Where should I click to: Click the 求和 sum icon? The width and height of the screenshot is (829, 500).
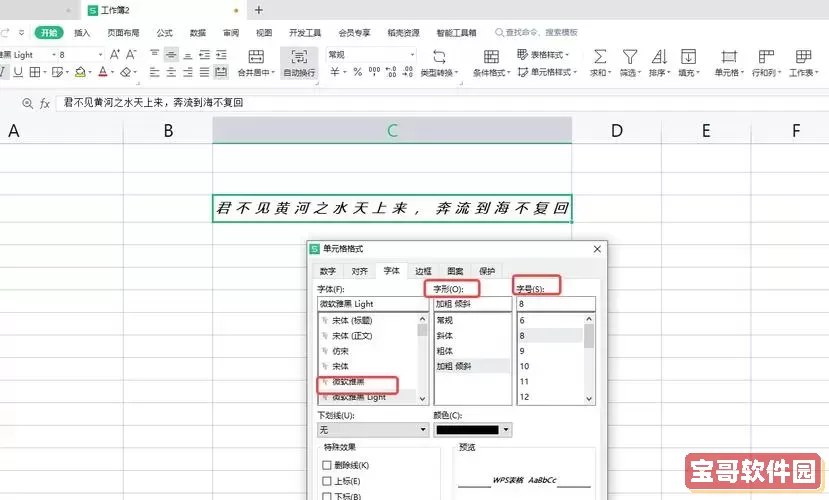tap(600, 57)
